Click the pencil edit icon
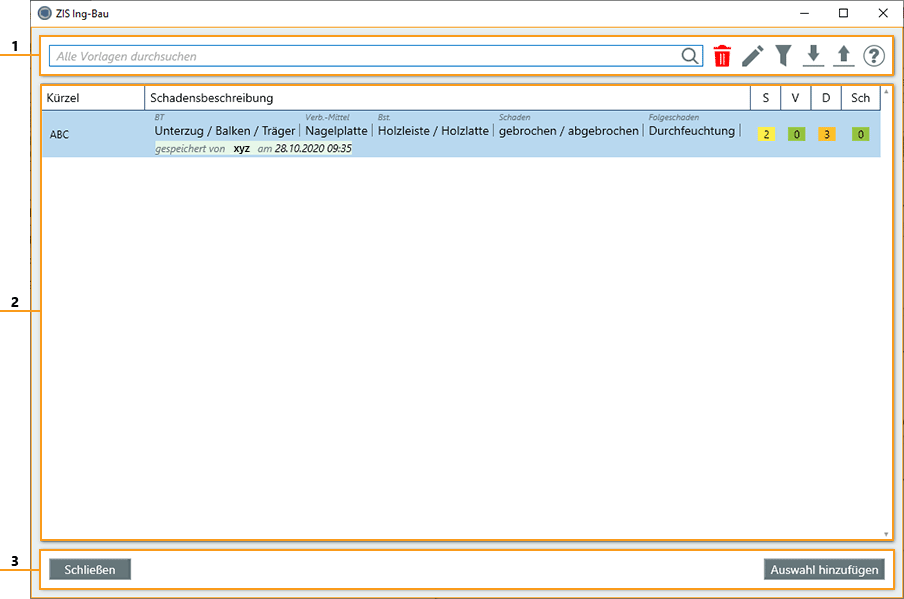Screen dimensions: 904x599 (x=752, y=56)
